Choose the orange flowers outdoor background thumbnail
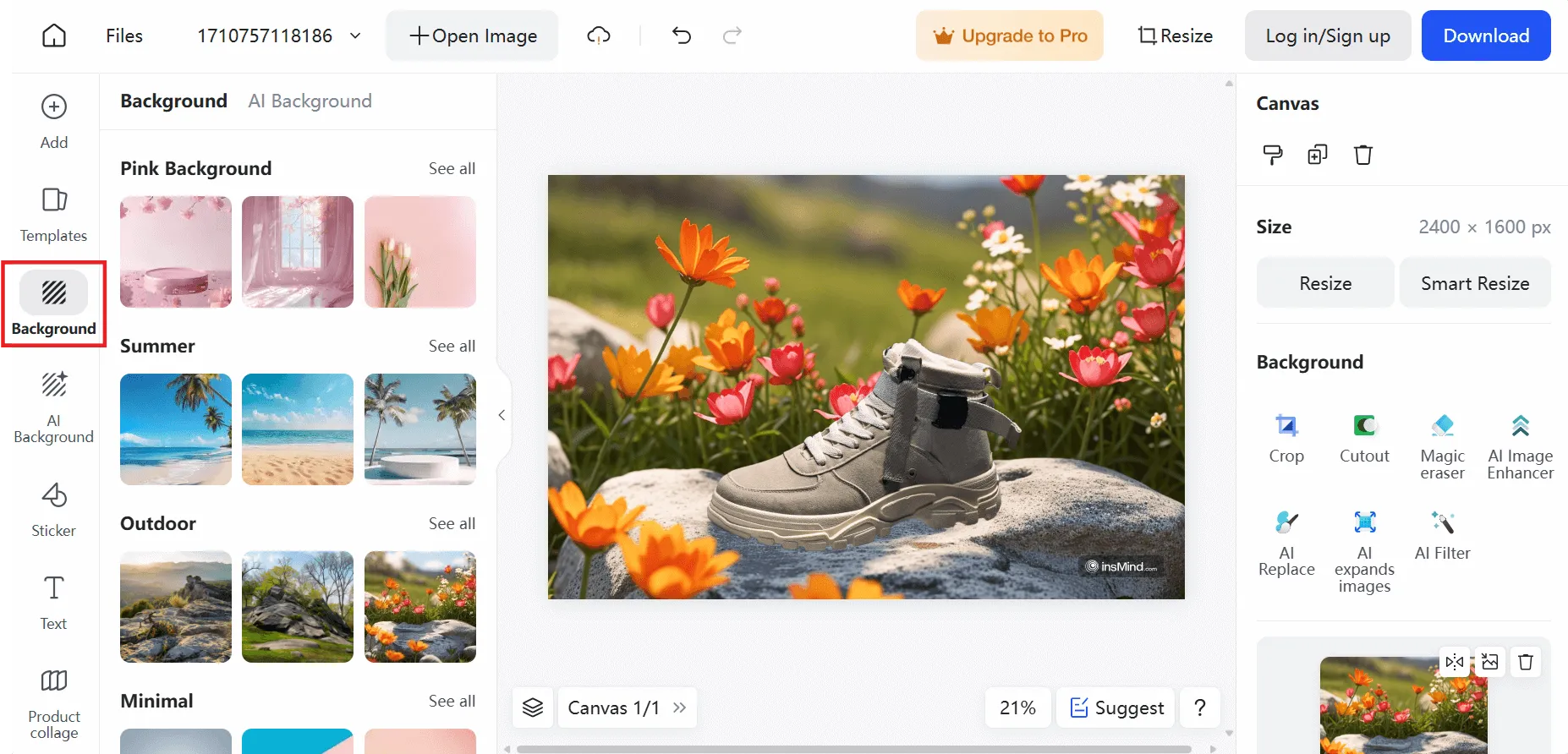 [x=420, y=607]
